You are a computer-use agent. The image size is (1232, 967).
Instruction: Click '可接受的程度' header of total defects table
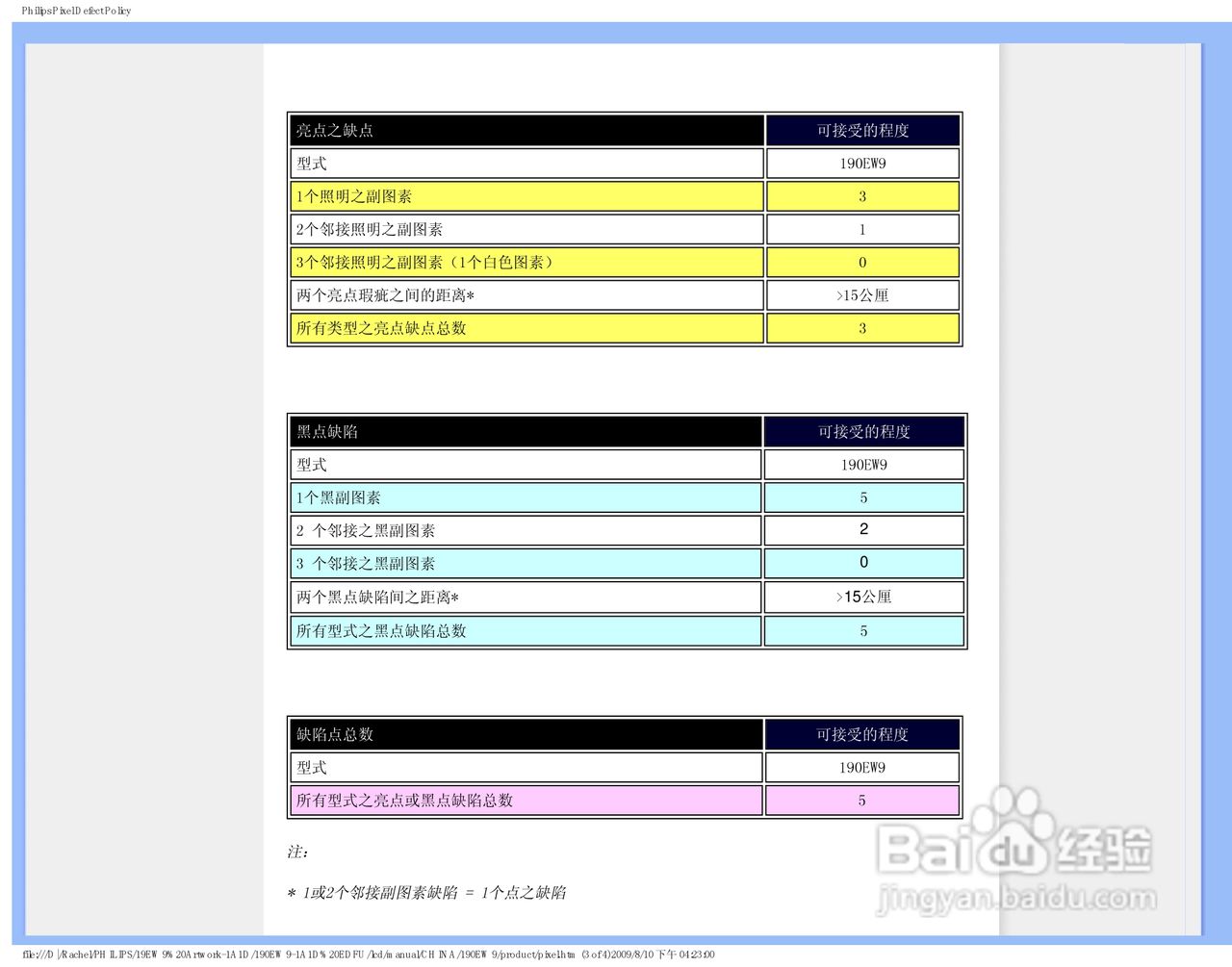(x=862, y=734)
